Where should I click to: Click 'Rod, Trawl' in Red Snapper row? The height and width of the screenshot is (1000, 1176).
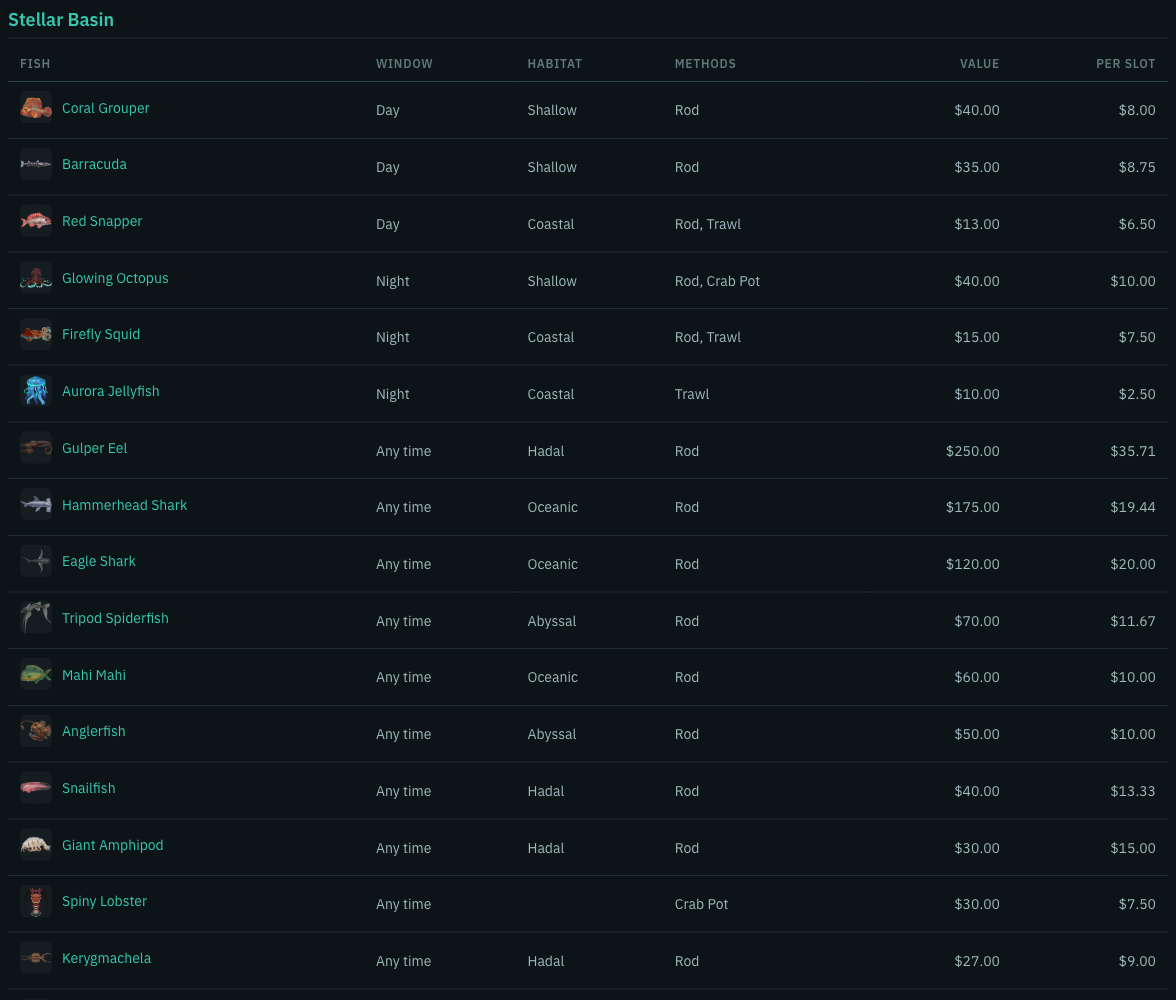707,224
